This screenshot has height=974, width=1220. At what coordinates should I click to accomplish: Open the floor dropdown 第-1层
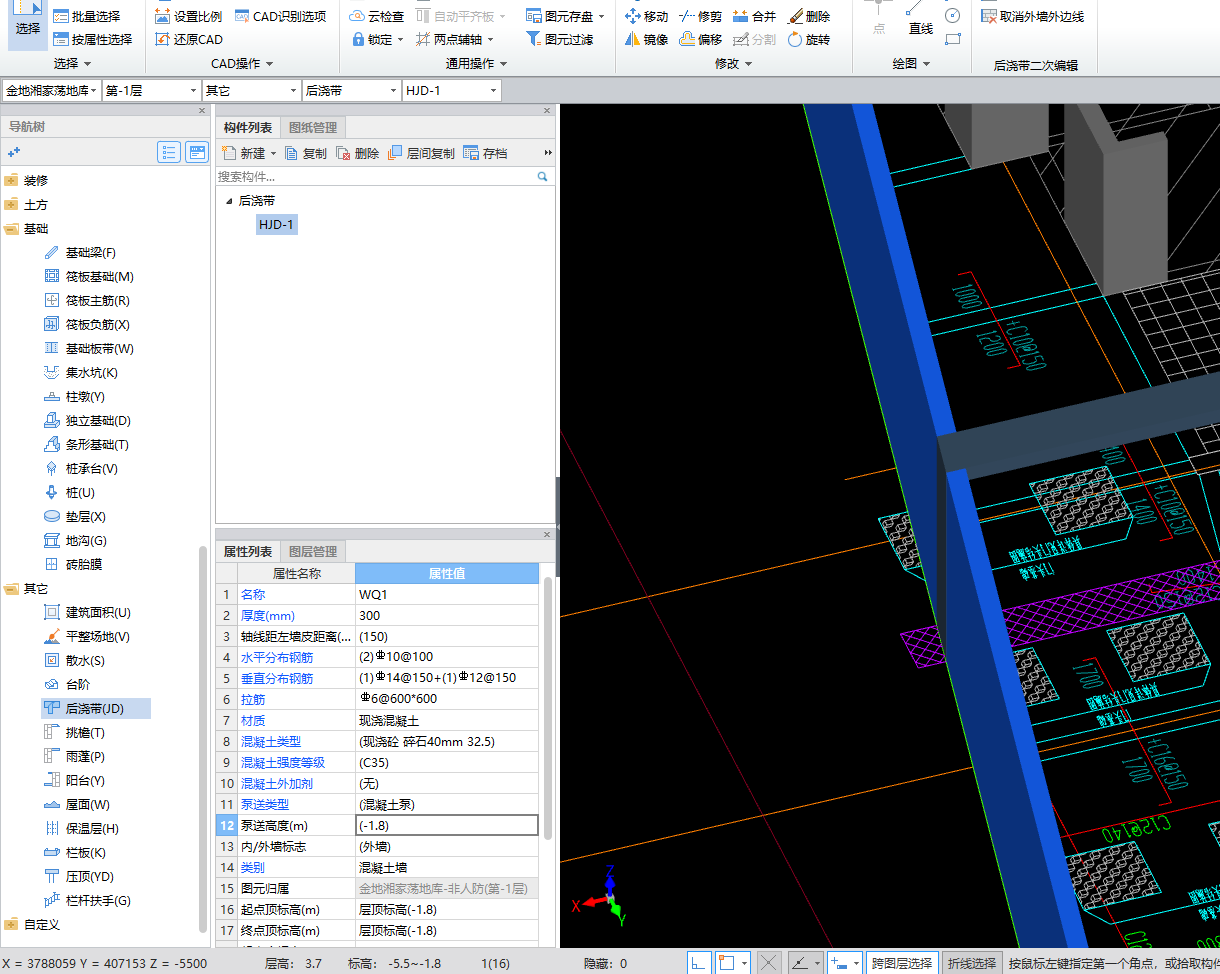coord(152,91)
